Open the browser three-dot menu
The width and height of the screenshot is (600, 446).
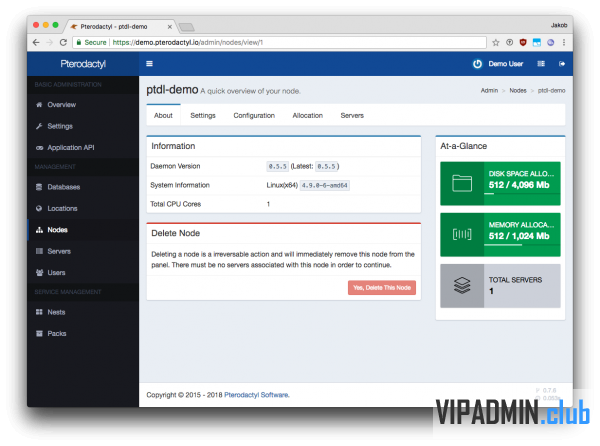tap(564, 42)
